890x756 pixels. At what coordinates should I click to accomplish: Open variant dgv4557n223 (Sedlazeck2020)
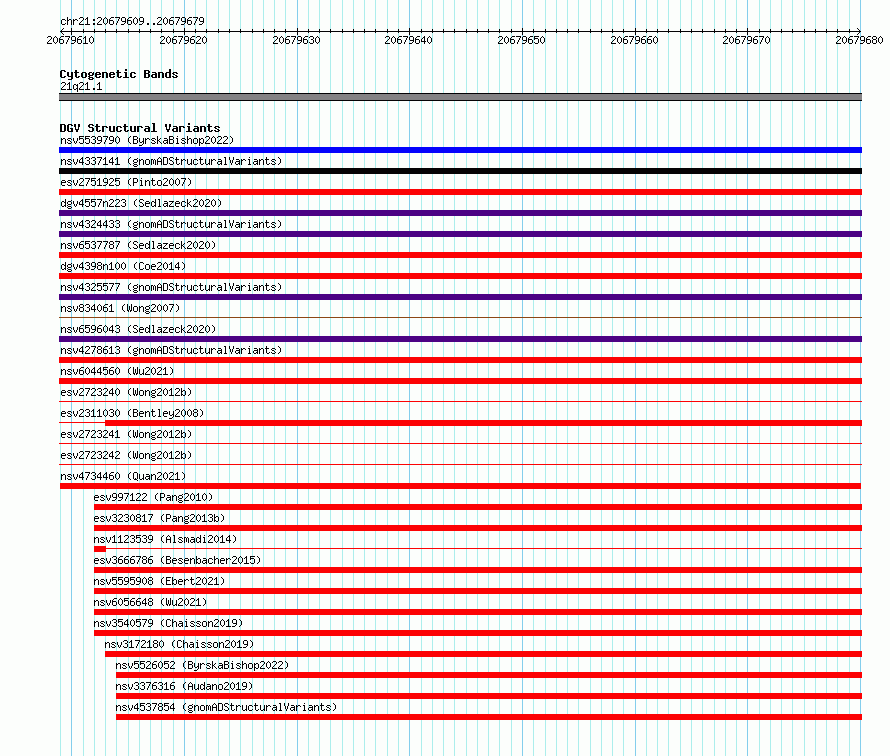141,203
